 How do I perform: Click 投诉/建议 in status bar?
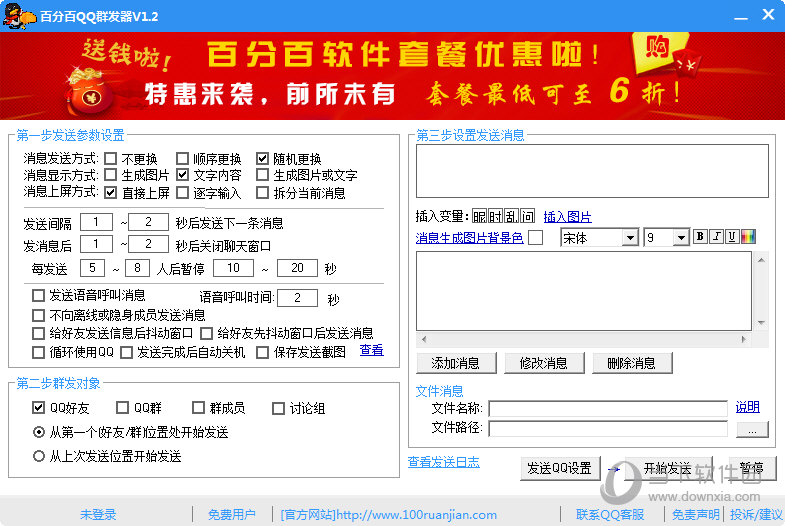point(756,514)
